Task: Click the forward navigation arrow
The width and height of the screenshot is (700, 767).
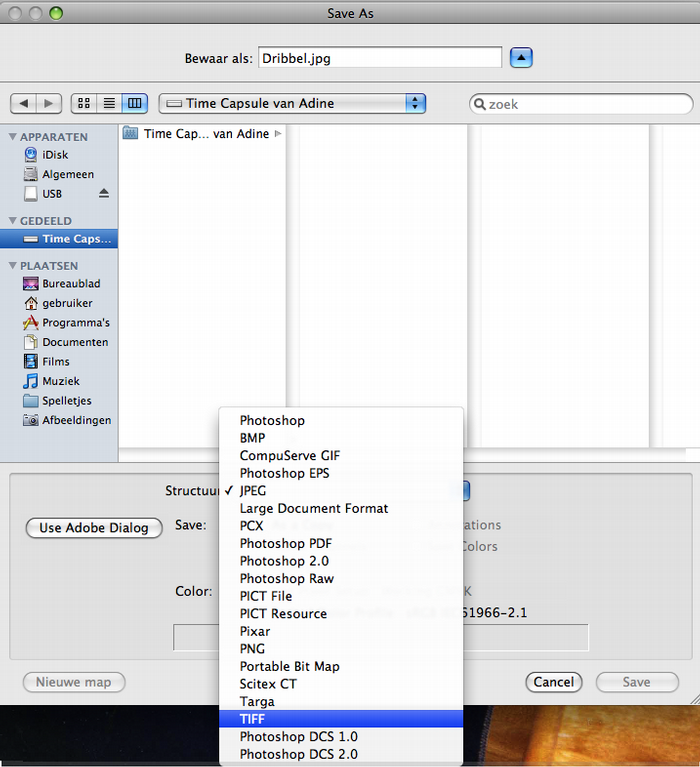Action: tap(50, 103)
